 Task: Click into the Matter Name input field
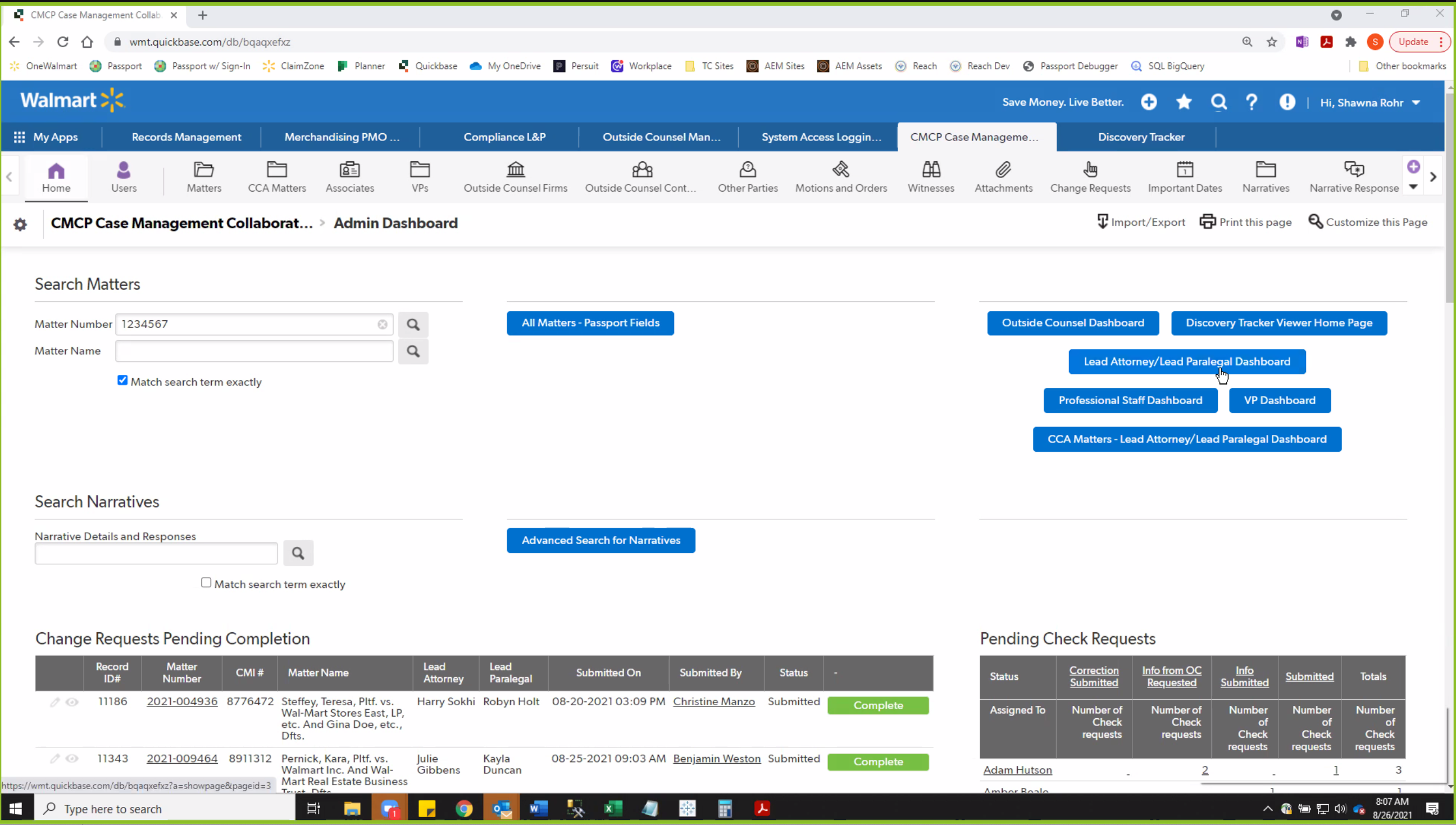pyautogui.click(x=254, y=351)
